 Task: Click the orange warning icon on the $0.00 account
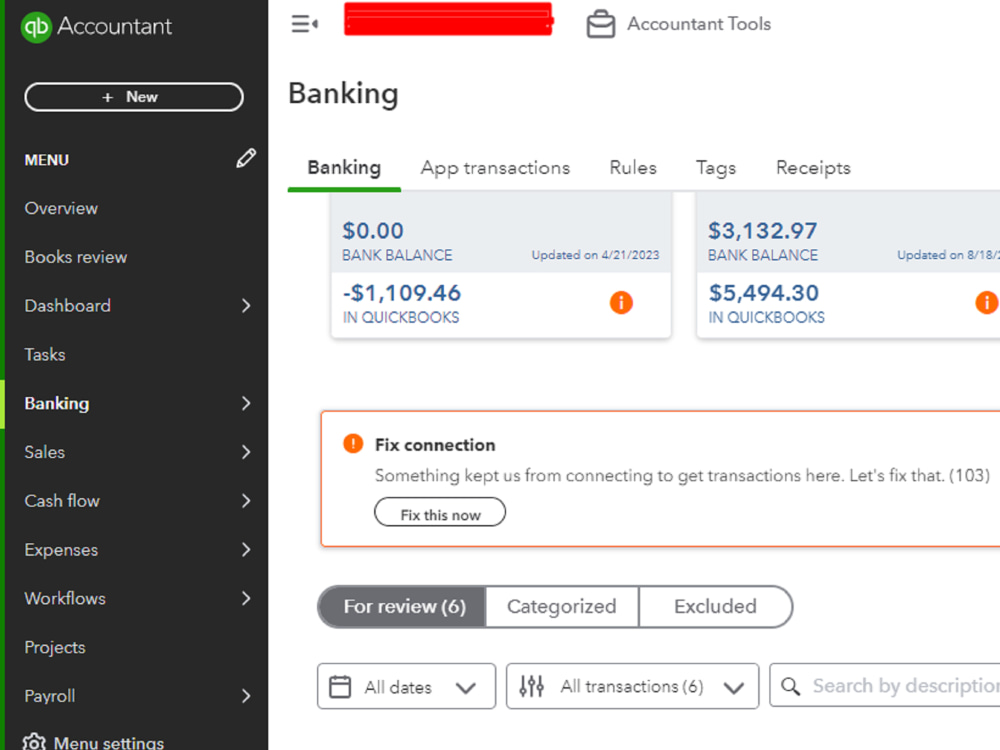tap(621, 302)
